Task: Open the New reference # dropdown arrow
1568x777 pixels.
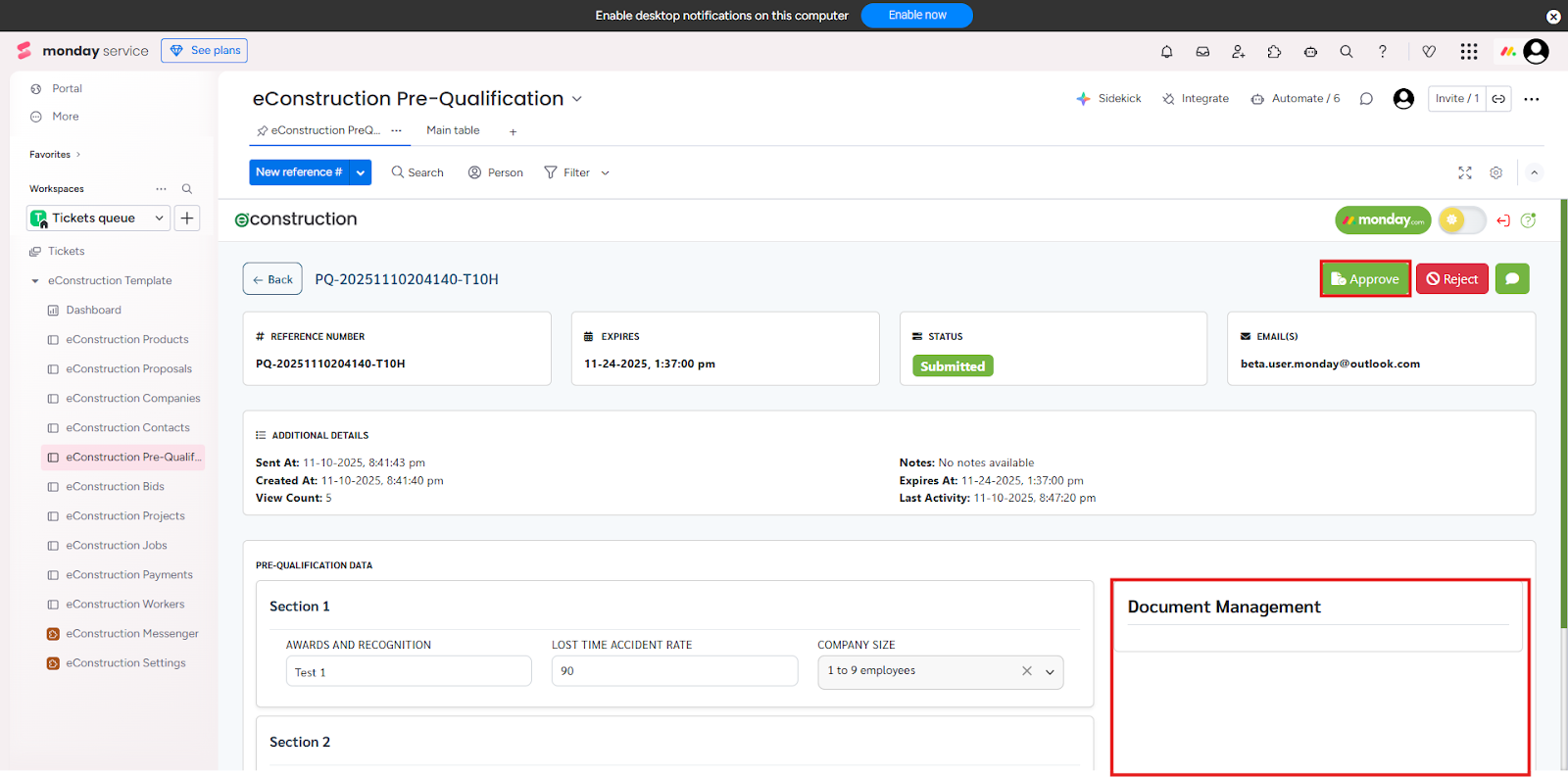Action: (x=361, y=172)
